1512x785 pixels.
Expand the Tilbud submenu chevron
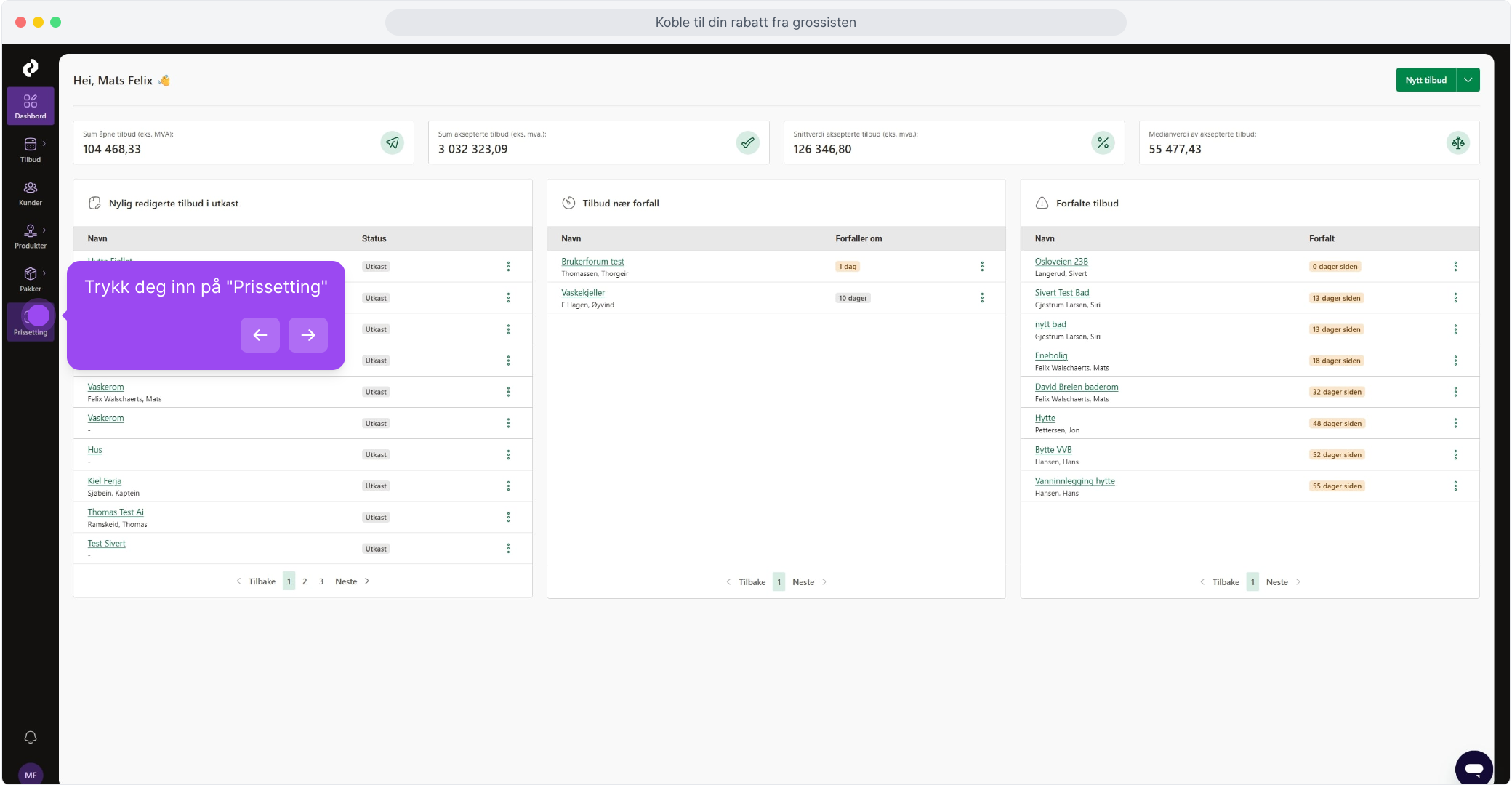point(44,144)
